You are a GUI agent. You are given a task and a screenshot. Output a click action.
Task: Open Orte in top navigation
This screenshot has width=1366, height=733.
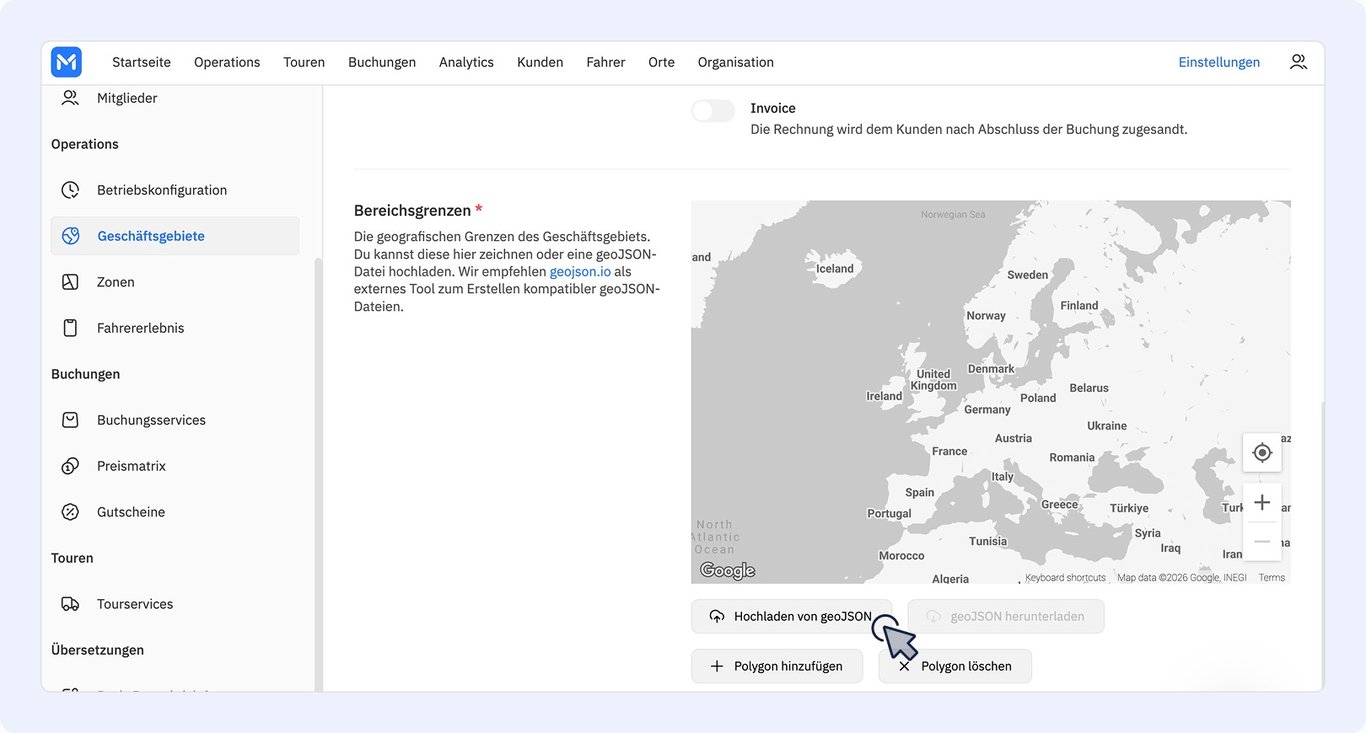(661, 62)
